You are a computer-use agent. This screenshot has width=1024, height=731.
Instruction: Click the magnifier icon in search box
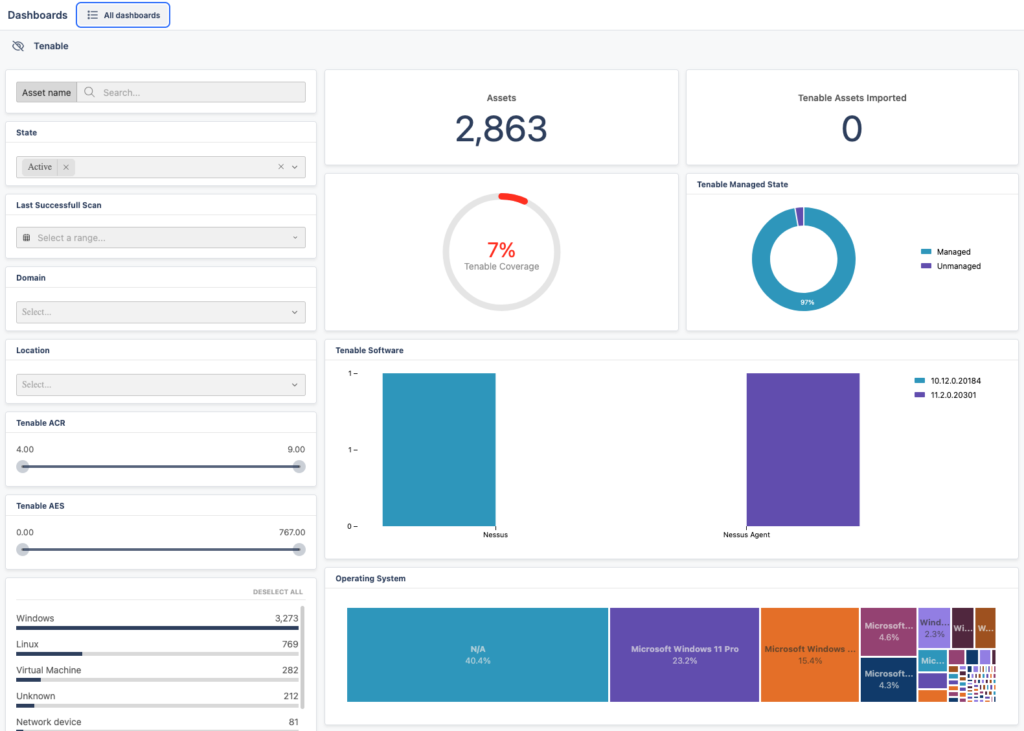(89, 92)
